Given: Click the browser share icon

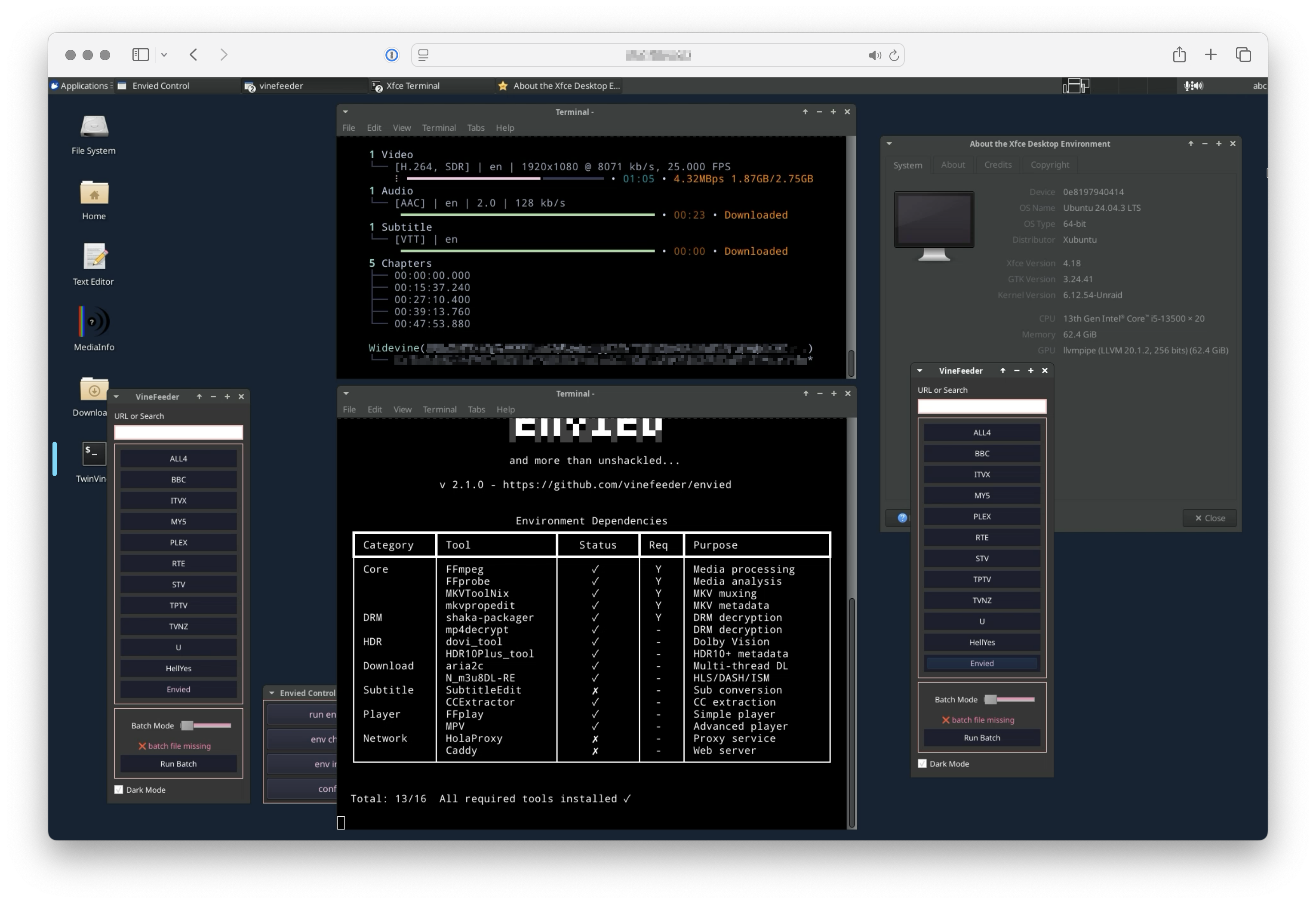Looking at the screenshot, I should 1179,54.
